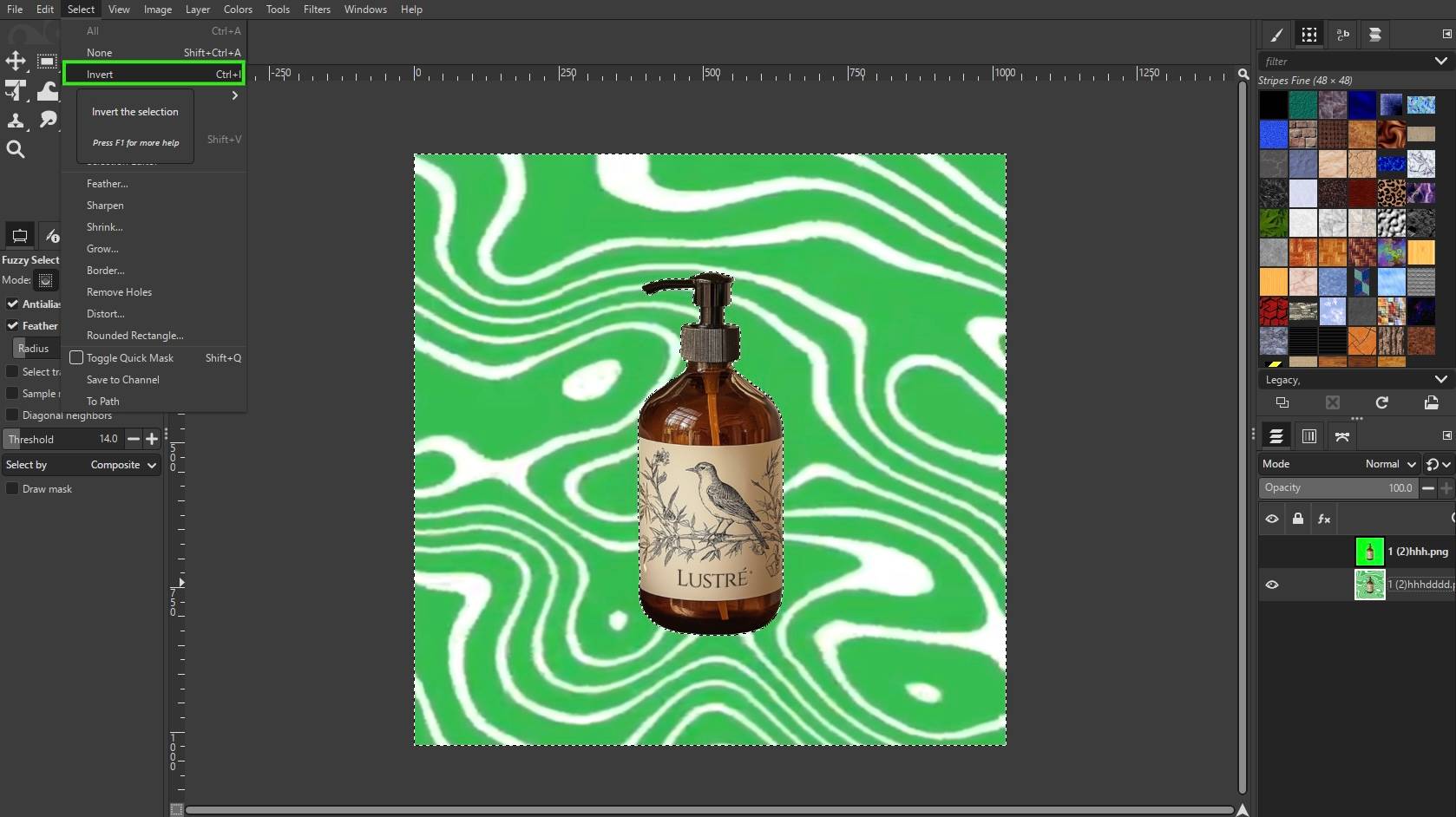
Task: Open the Document History tab
Action: tap(1375, 35)
